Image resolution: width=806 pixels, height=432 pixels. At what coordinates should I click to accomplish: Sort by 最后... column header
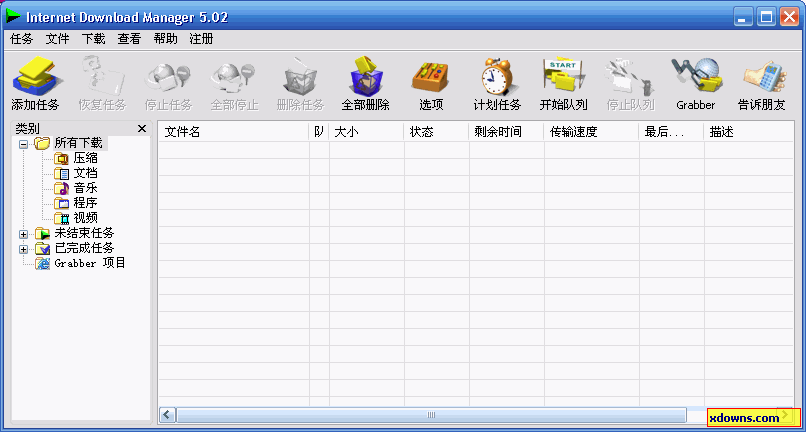point(671,132)
